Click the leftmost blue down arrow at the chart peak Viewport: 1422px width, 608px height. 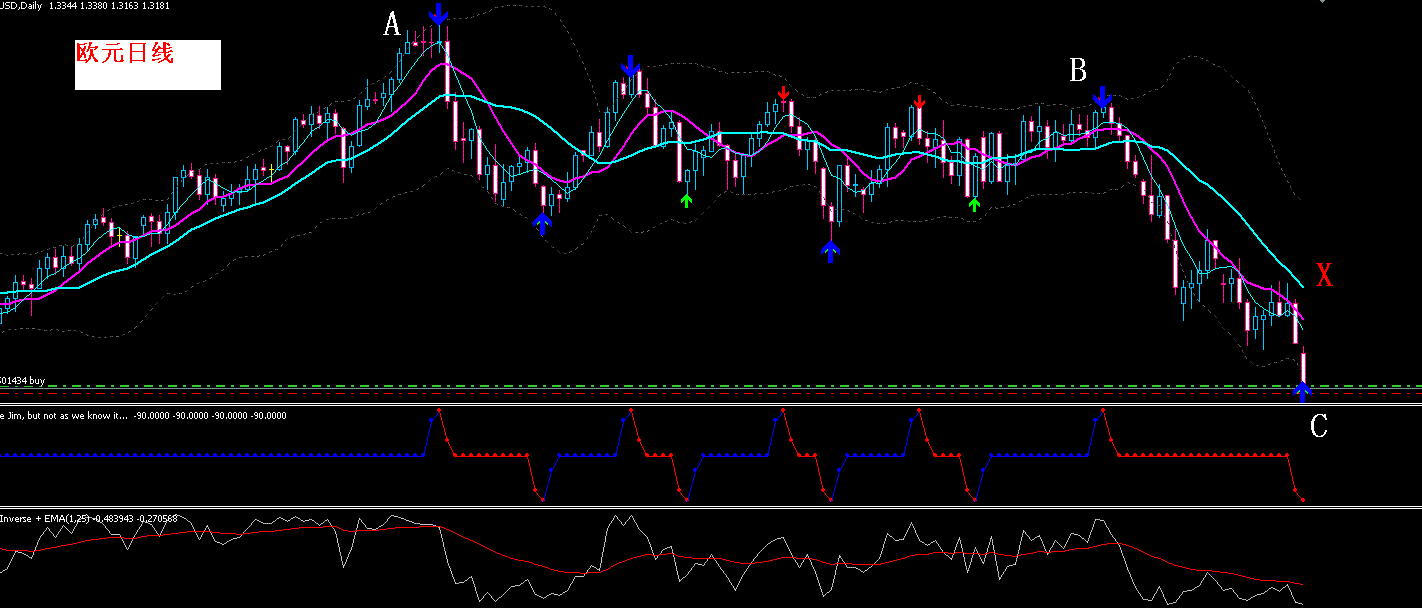(438, 14)
